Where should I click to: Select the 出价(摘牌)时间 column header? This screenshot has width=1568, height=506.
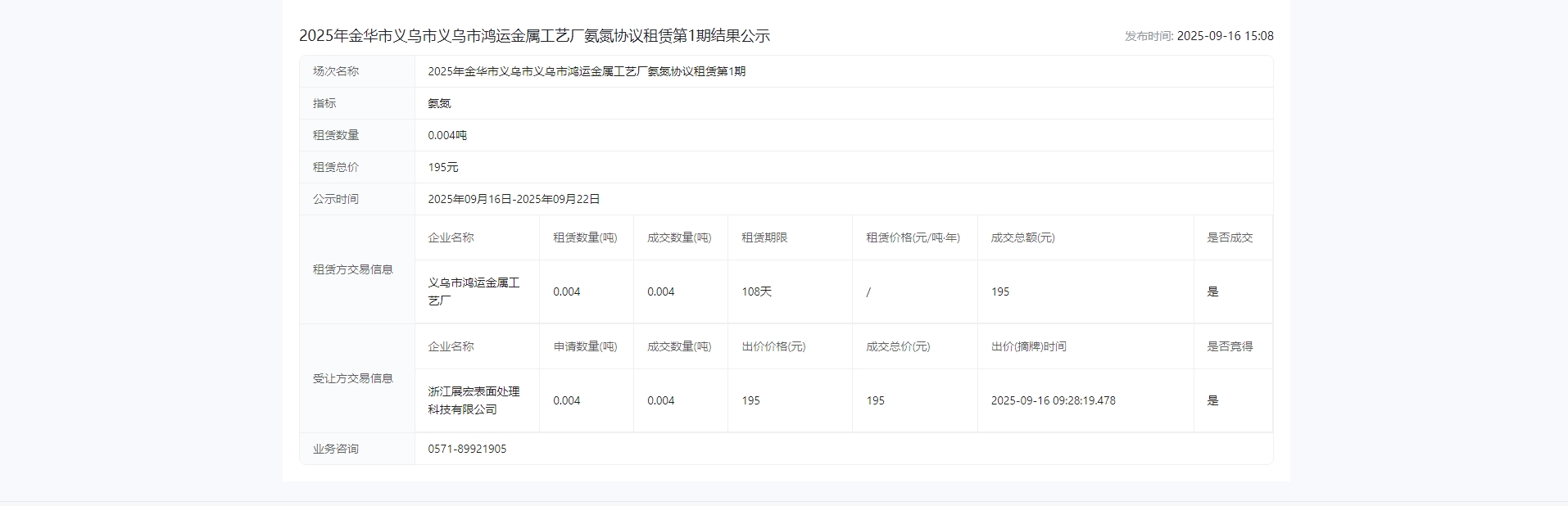point(1028,346)
